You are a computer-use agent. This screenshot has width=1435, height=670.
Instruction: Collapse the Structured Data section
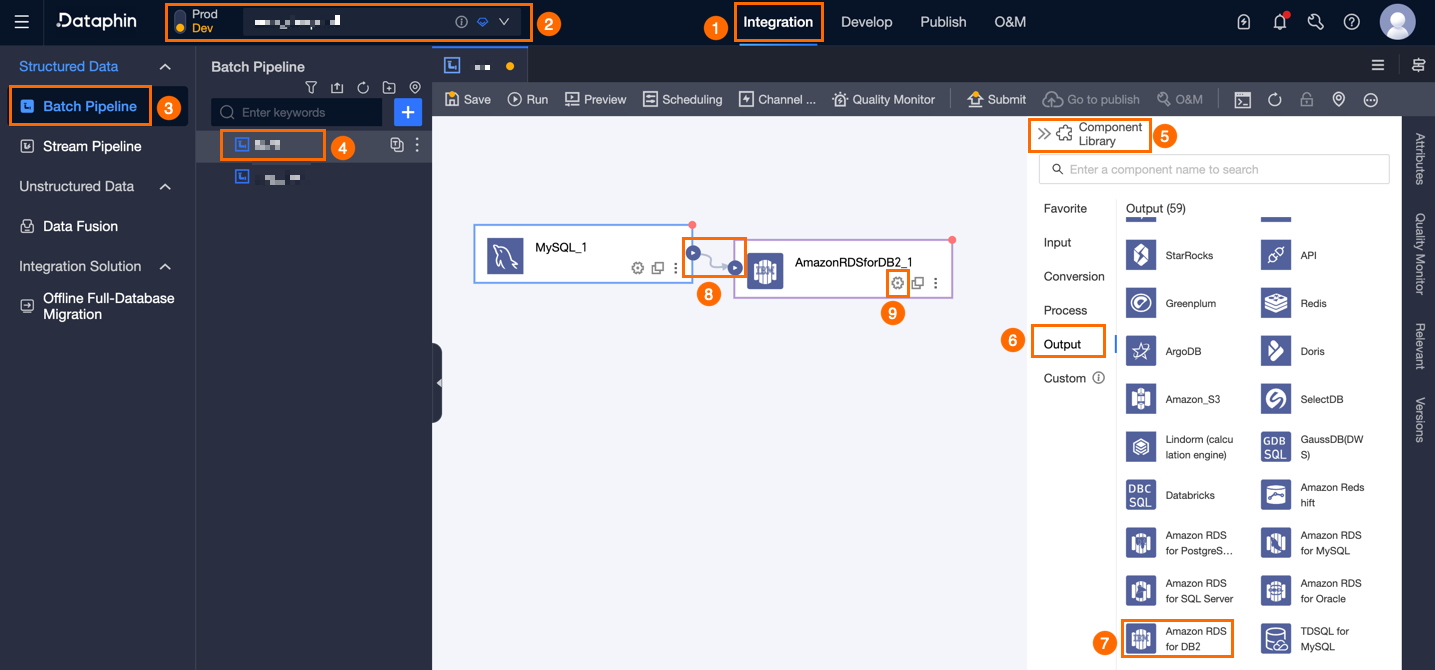(x=165, y=66)
